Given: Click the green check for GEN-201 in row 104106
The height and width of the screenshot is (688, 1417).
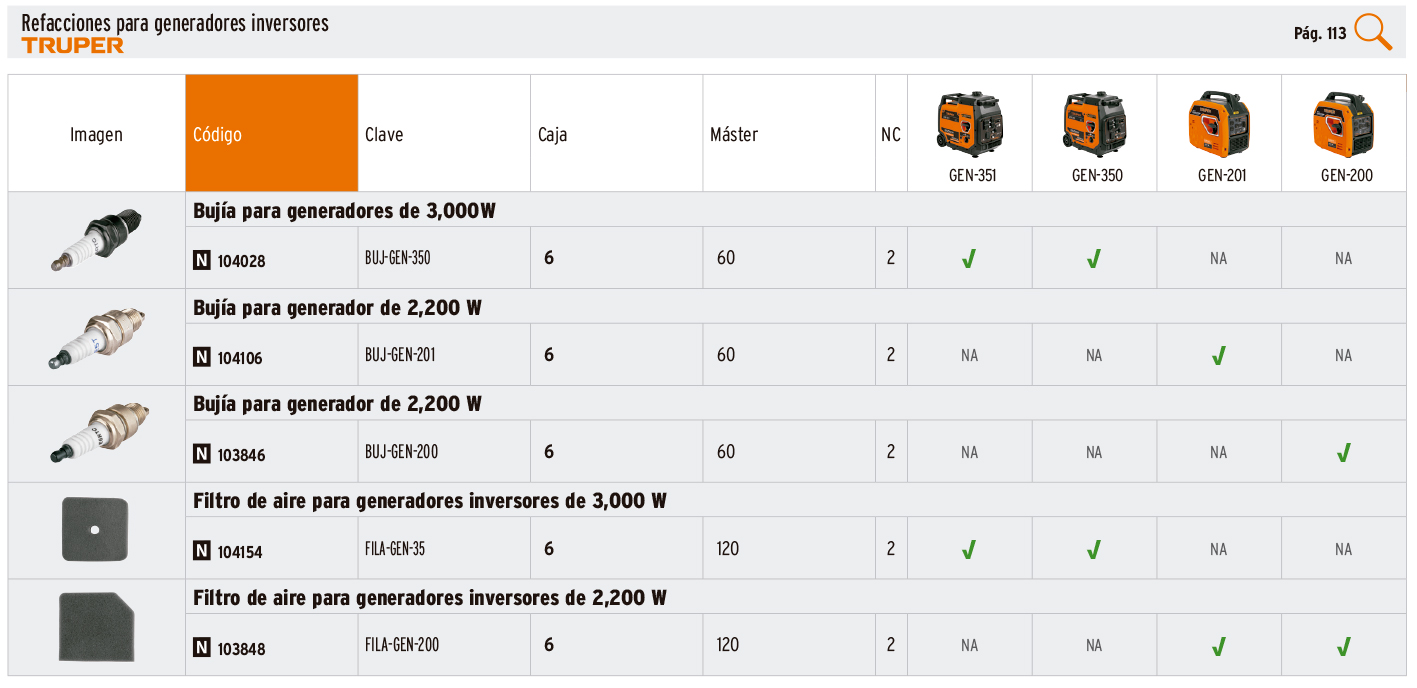Looking at the screenshot, I should 1218,356.
